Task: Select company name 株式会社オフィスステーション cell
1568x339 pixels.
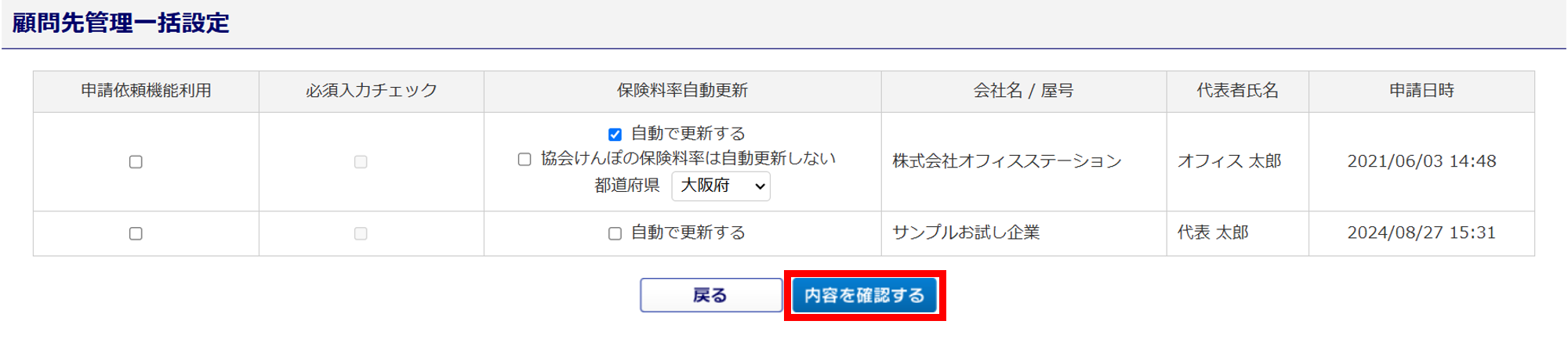Action: 1024,161
